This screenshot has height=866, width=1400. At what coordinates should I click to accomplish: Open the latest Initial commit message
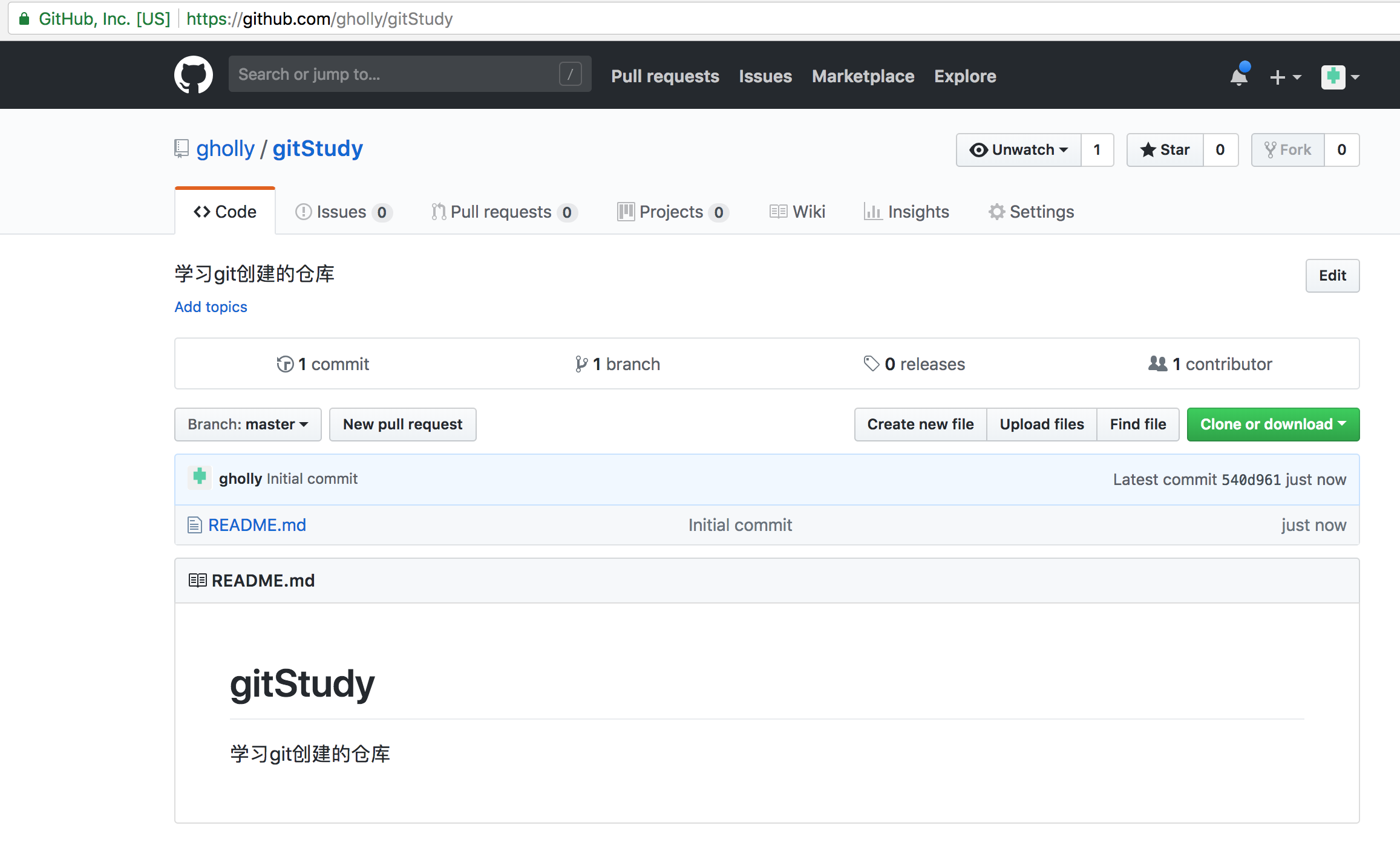[x=312, y=479]
